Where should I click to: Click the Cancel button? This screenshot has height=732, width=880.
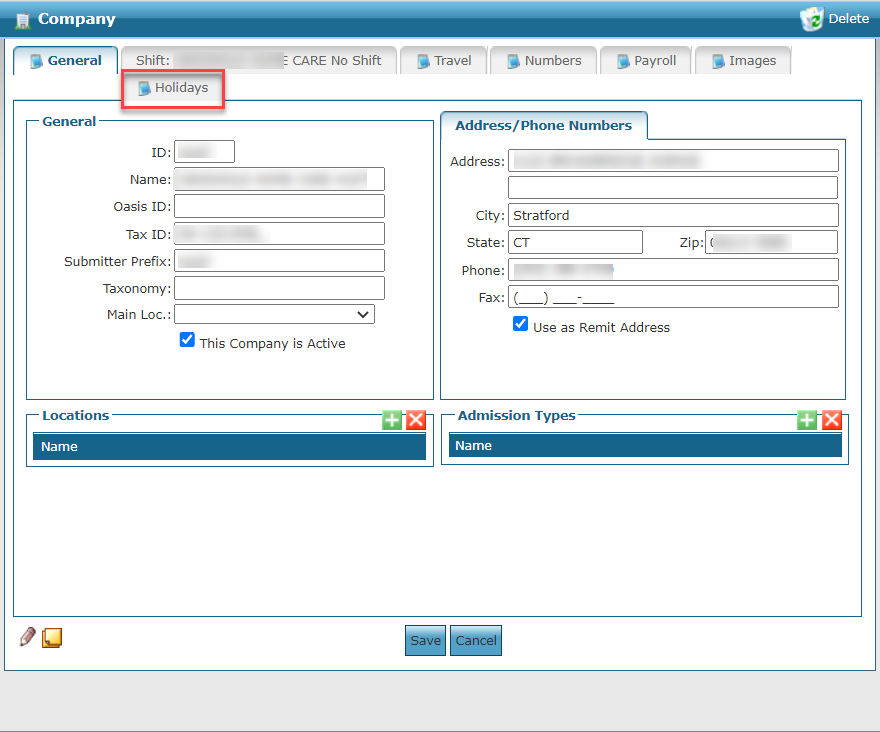pyautogui.click(x=476, y=641)
